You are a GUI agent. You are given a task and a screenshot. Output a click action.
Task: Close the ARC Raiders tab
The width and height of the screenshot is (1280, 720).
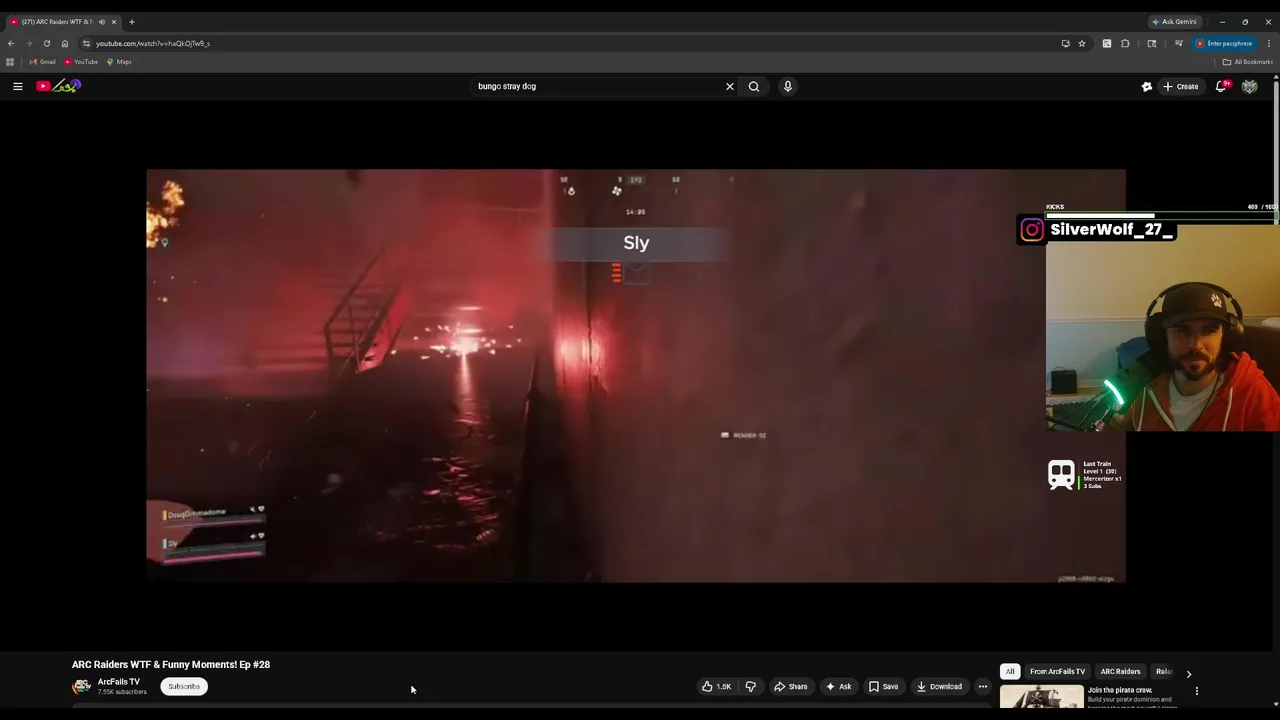114,21
